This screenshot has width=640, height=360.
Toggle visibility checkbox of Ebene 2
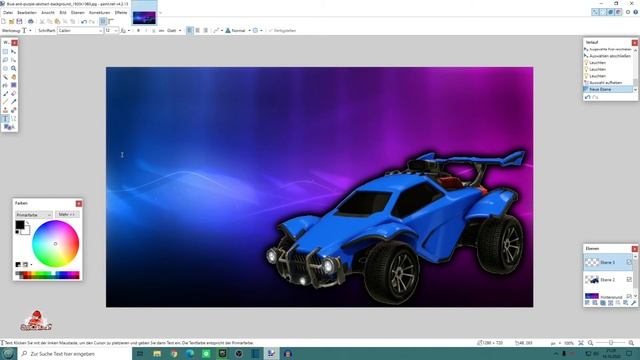click(629, 280)
